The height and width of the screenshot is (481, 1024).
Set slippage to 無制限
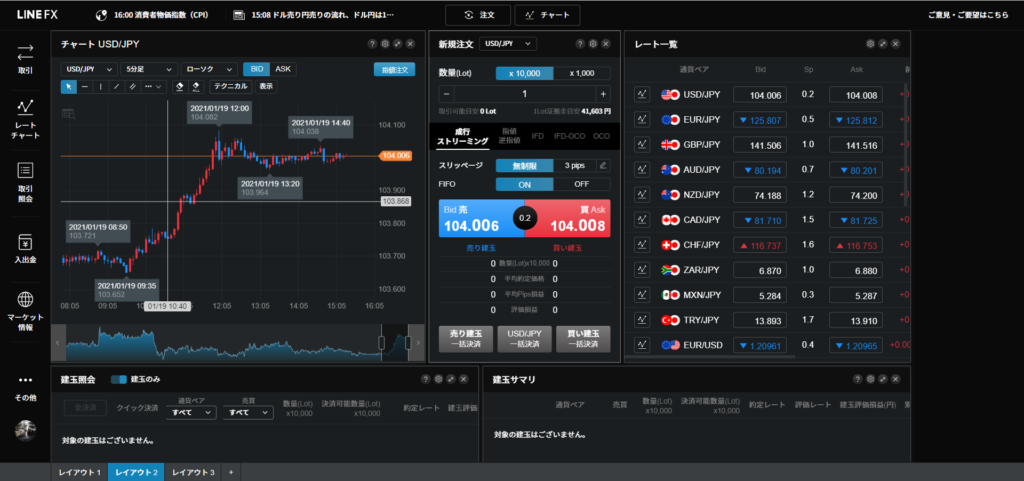tap(524, 165)
